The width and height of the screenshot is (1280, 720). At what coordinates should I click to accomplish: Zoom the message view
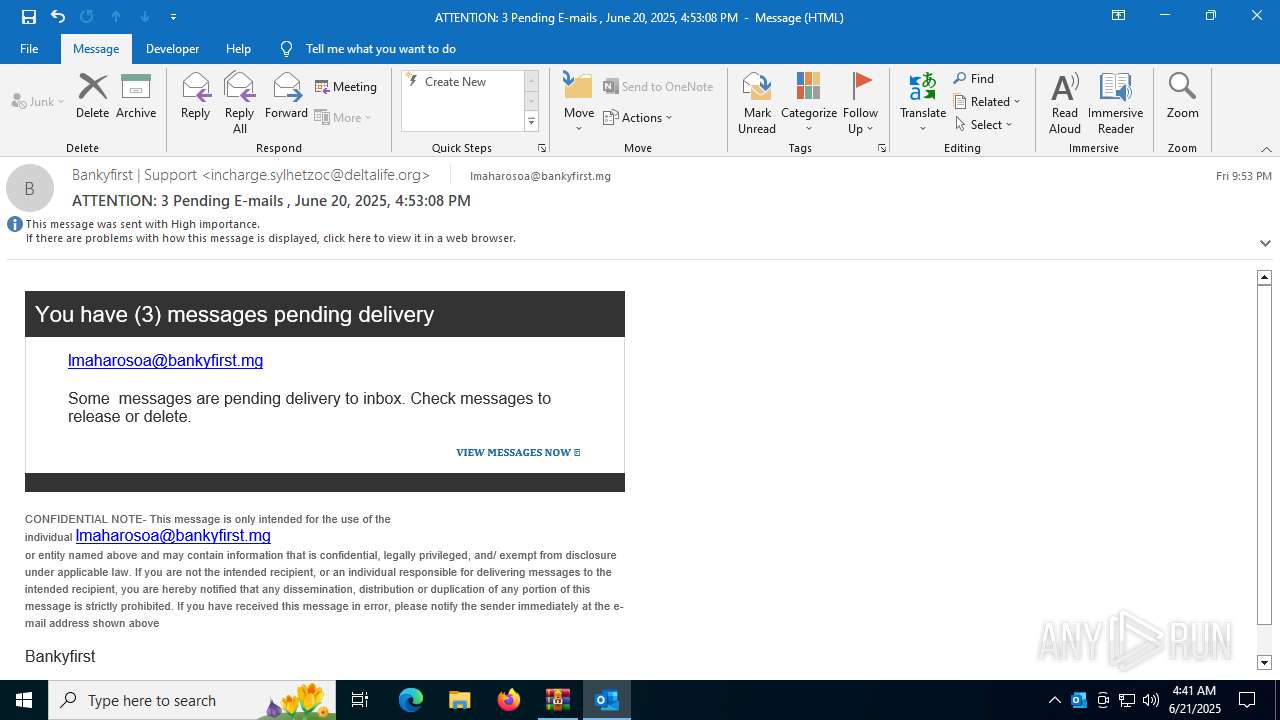1182,96
